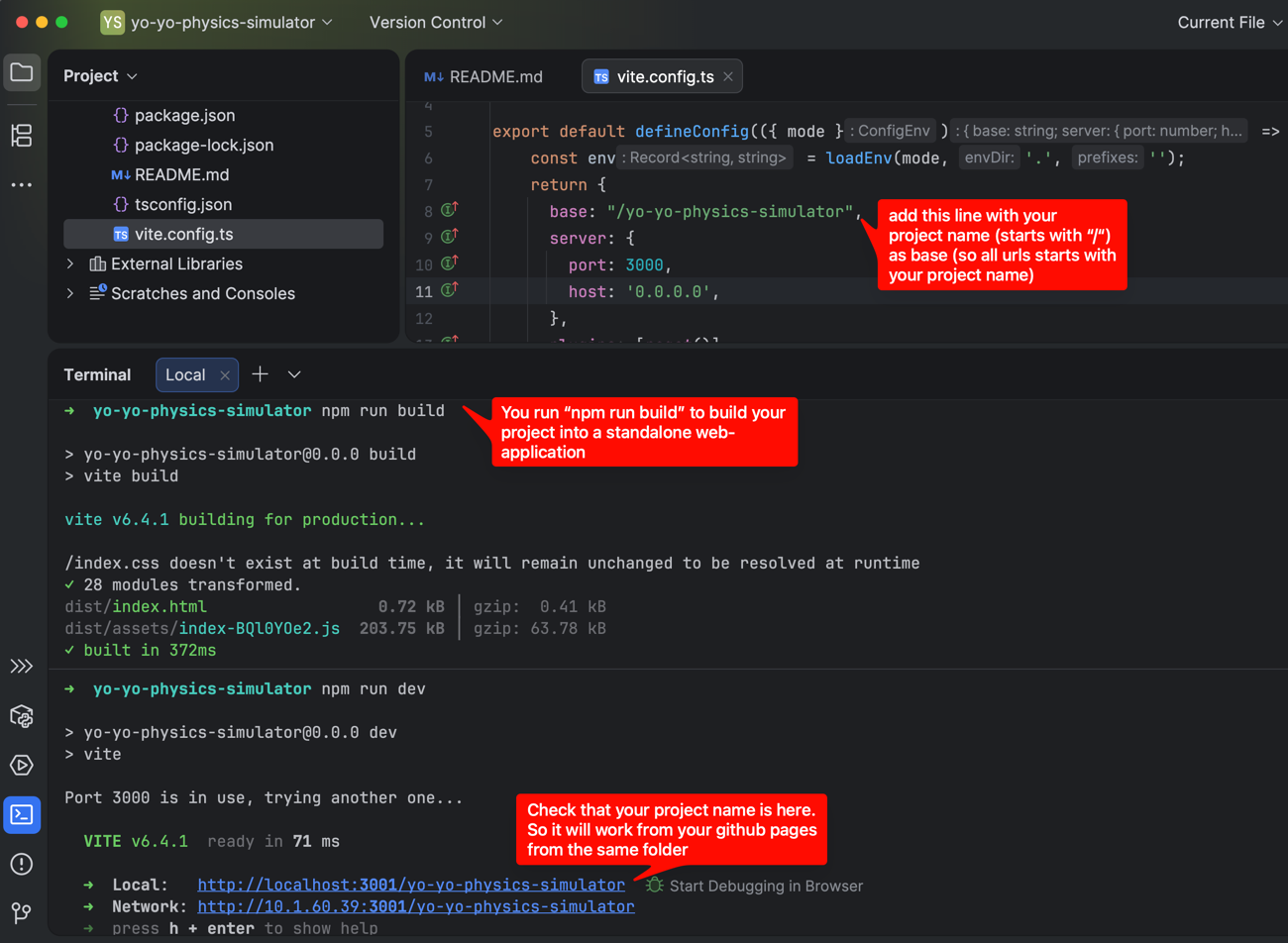Select package.json in the project tree
1288x943 pixels.
point(184,115)
